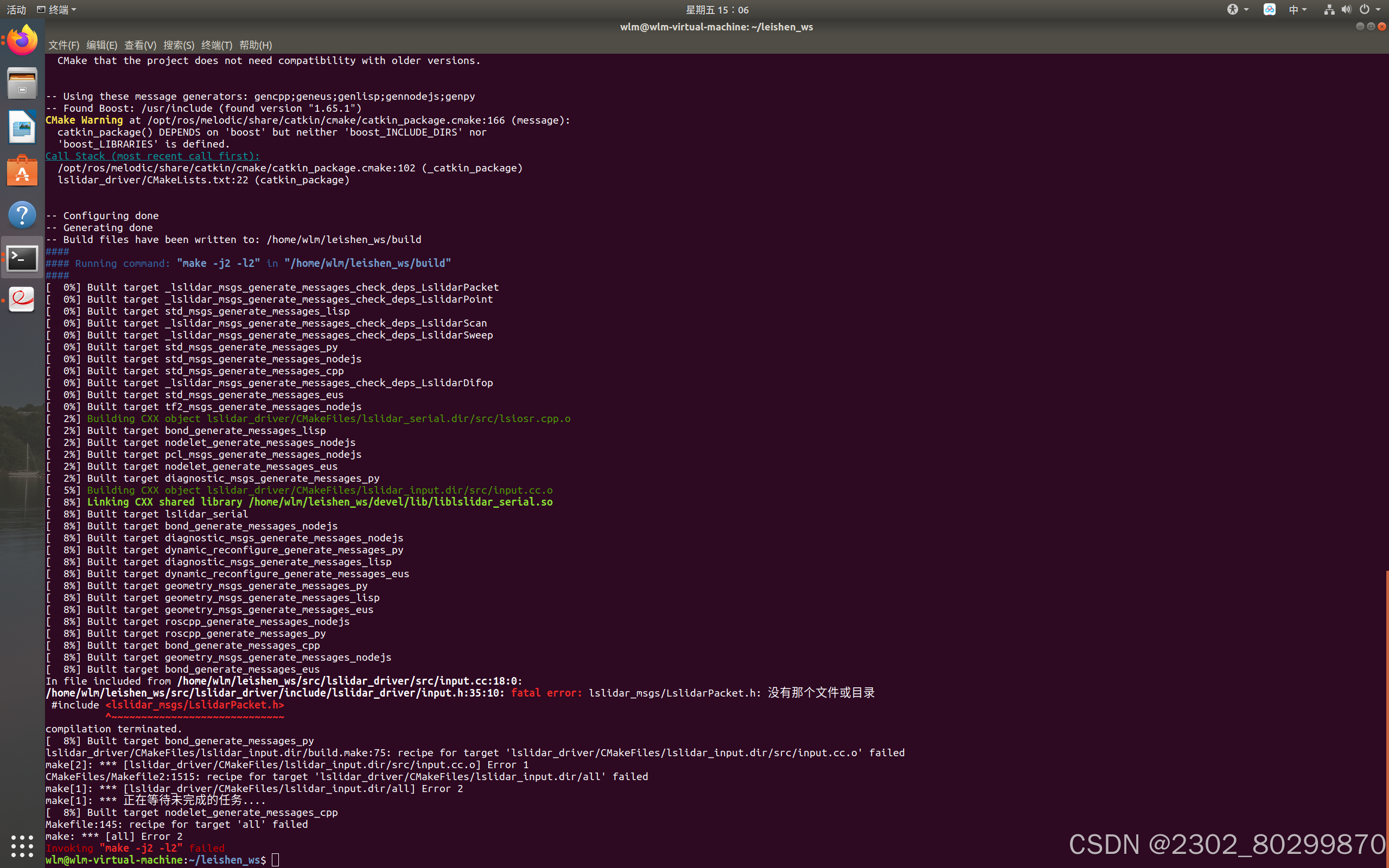The image size is (1389, 868).
Task: Open Ubuntu Software store icon
Action: [22, 171]
